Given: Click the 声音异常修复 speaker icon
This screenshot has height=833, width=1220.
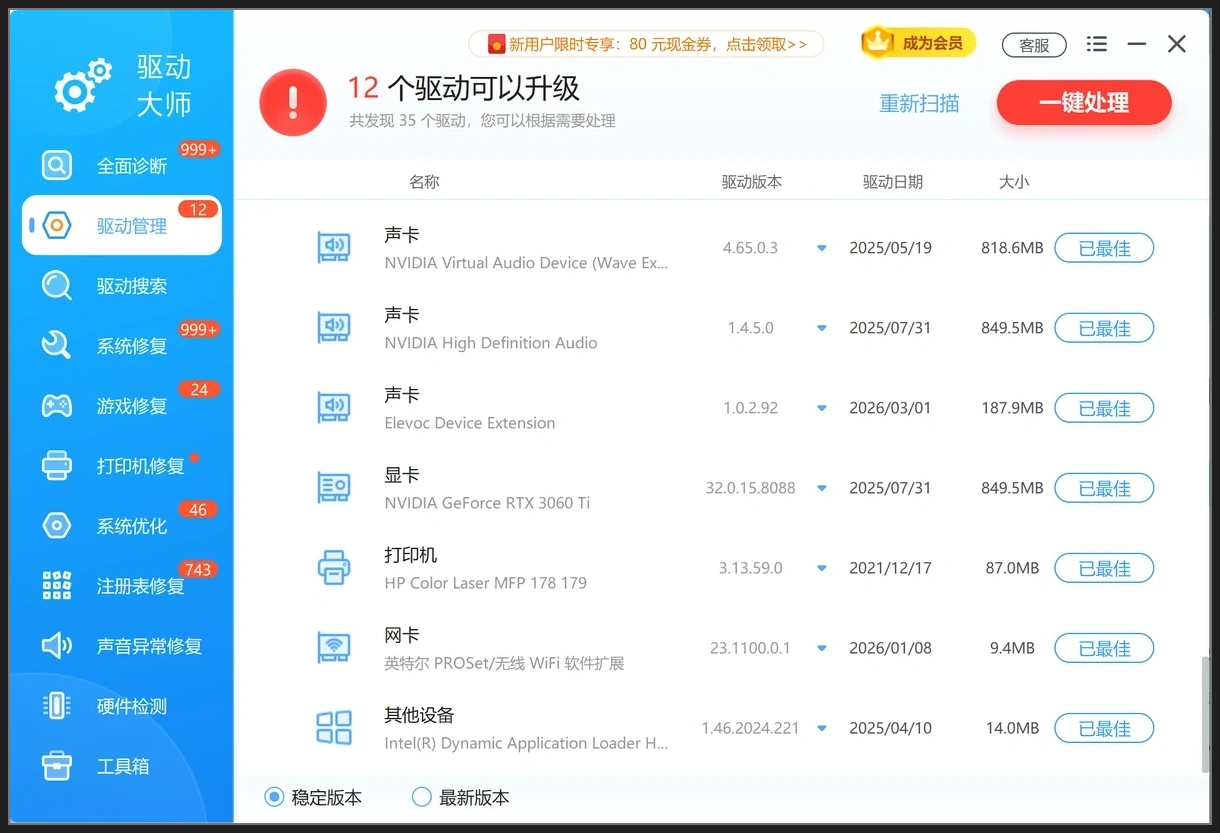Looking at the screenshot, I should (x=57, y=645).
